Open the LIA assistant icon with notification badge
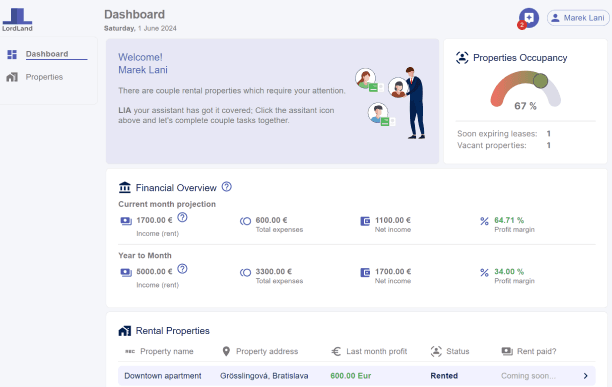The width and height of the screenshot is (612, 387). click(528, 18)
